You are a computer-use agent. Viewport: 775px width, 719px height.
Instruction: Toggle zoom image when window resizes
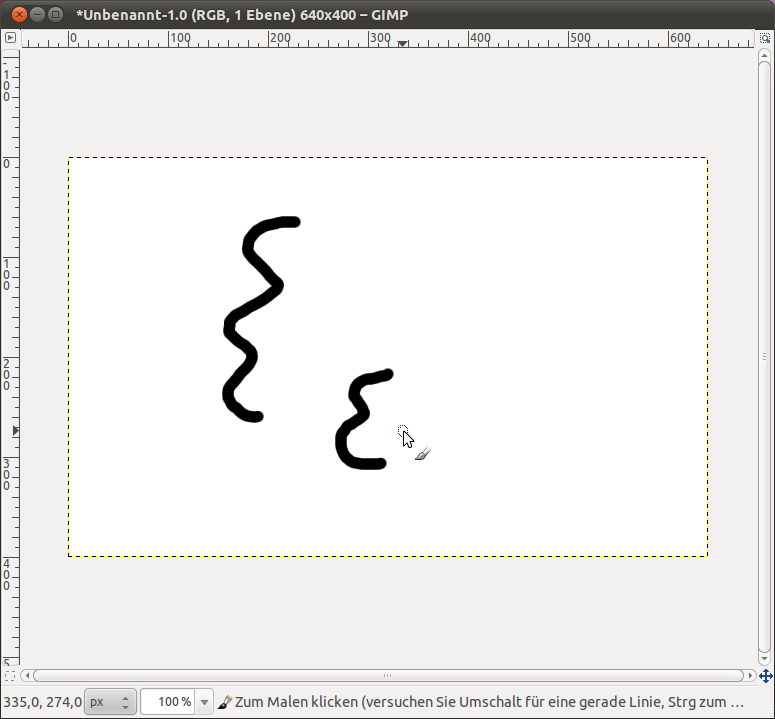(x=765, y=38)
